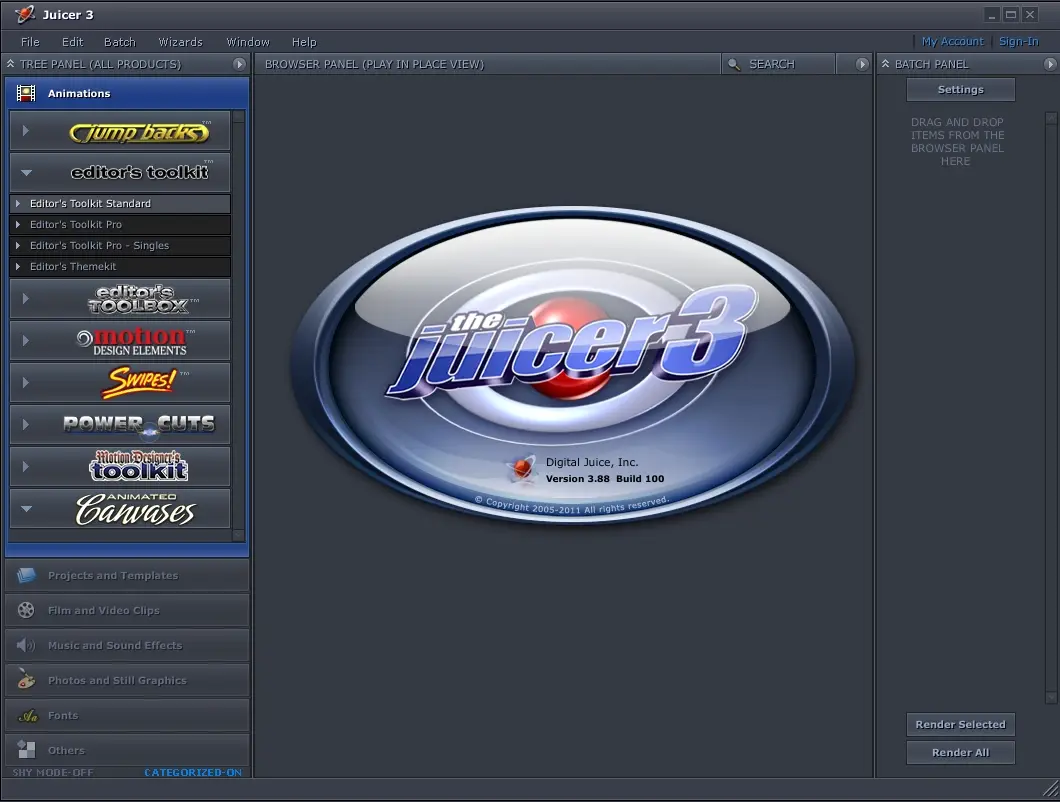Click the Sign-In link

click(1018, 41)
